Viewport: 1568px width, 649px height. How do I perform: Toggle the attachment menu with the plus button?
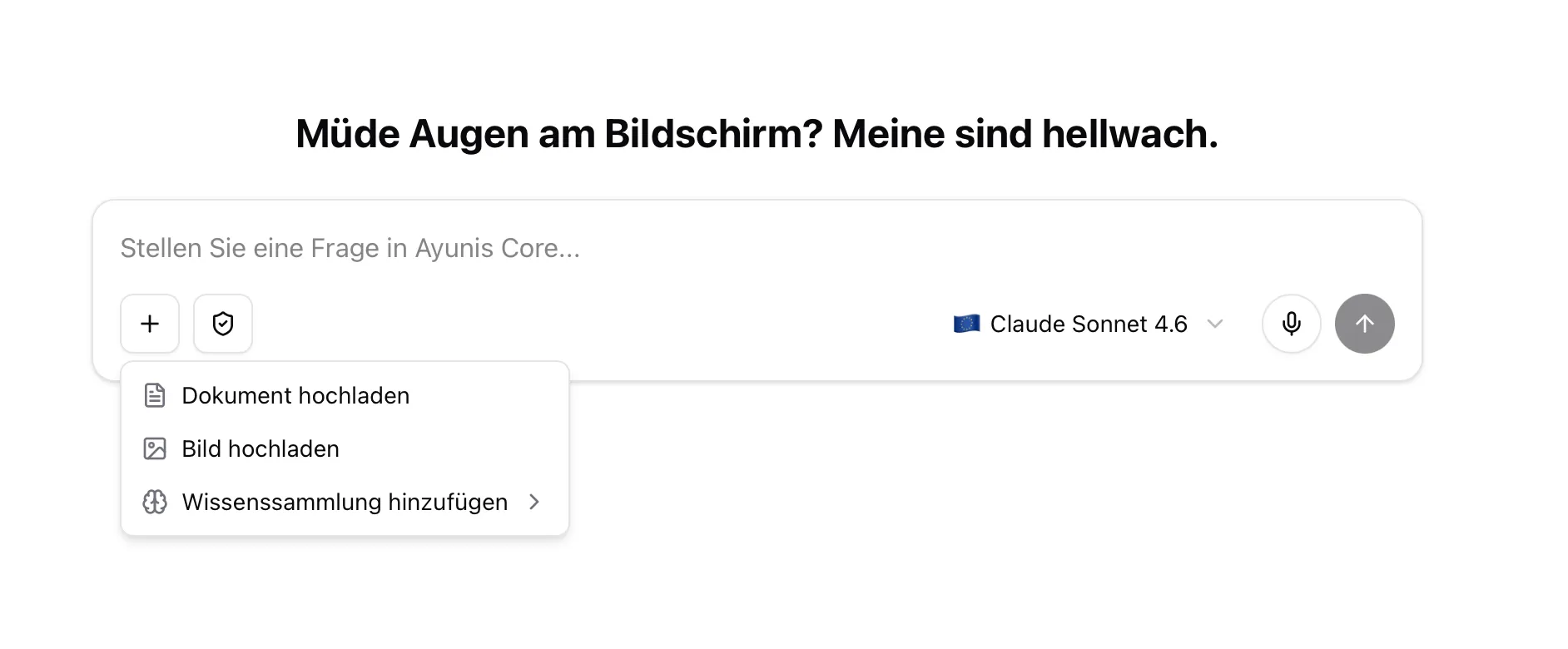(x=150, y=324)
